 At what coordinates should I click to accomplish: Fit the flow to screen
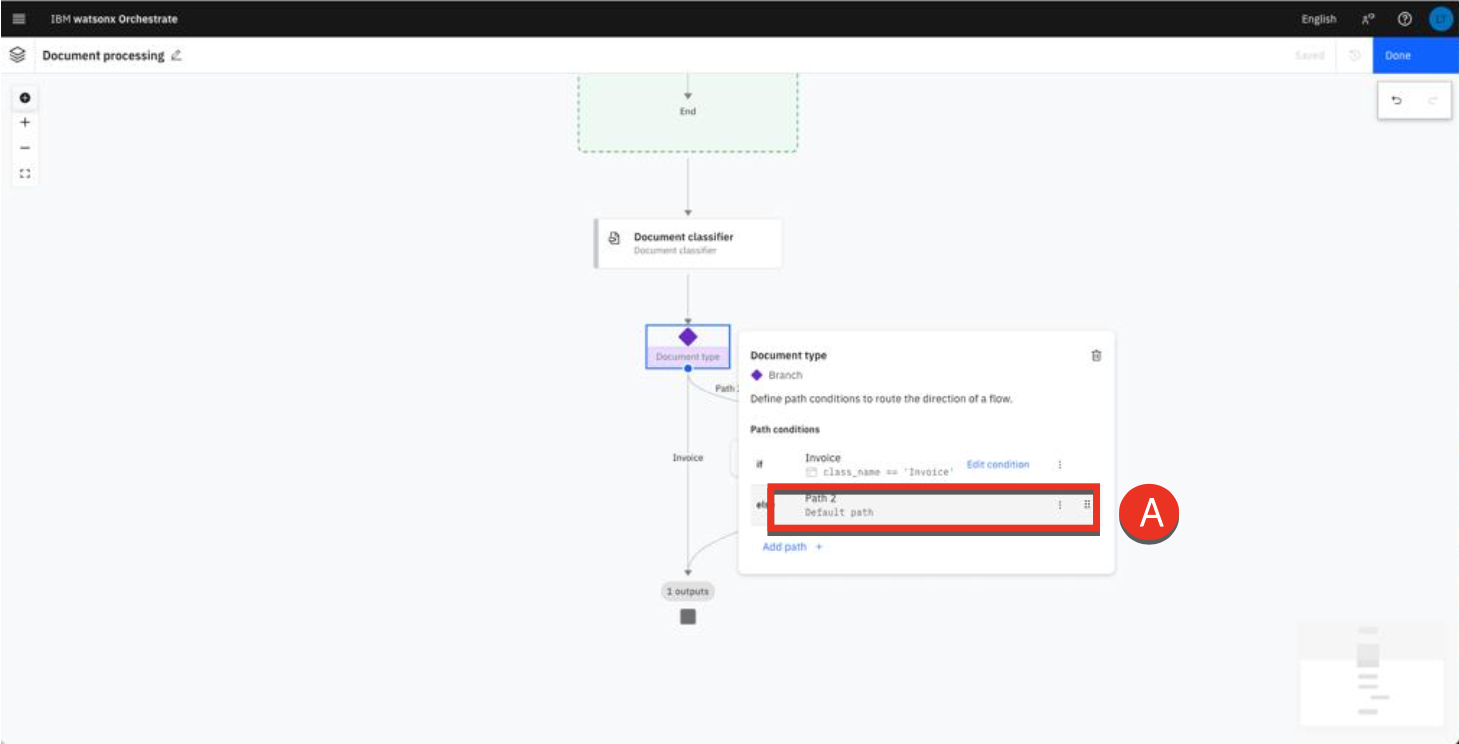pyautogui.click(x=25, y=173)
